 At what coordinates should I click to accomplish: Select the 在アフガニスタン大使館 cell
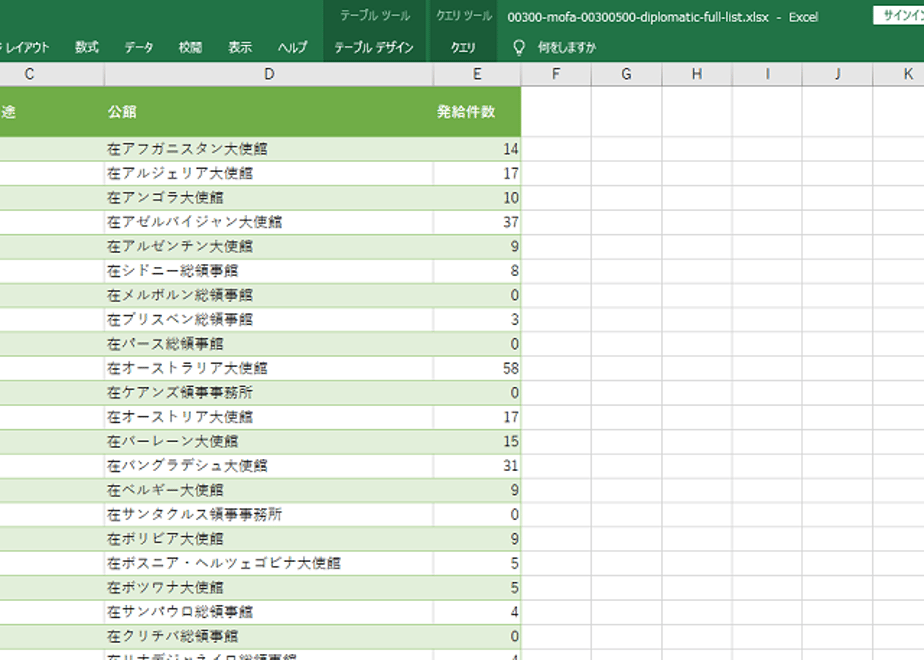tap(269, 149)
